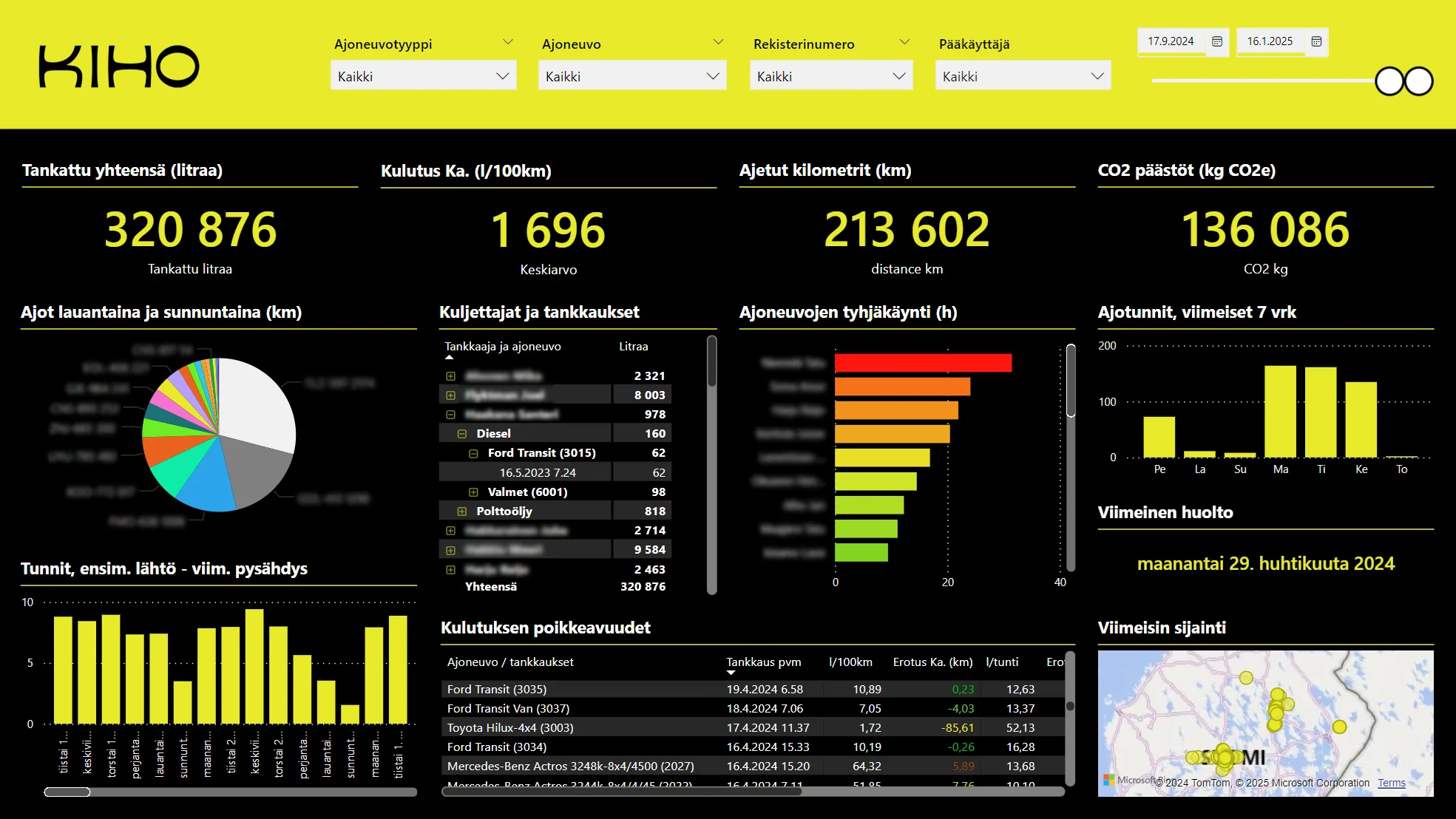Click the idle-time chart vertical scrollbar
Image resolution: width=1456 pixels, height=819 pixels.
click(x=1070, y=458)
